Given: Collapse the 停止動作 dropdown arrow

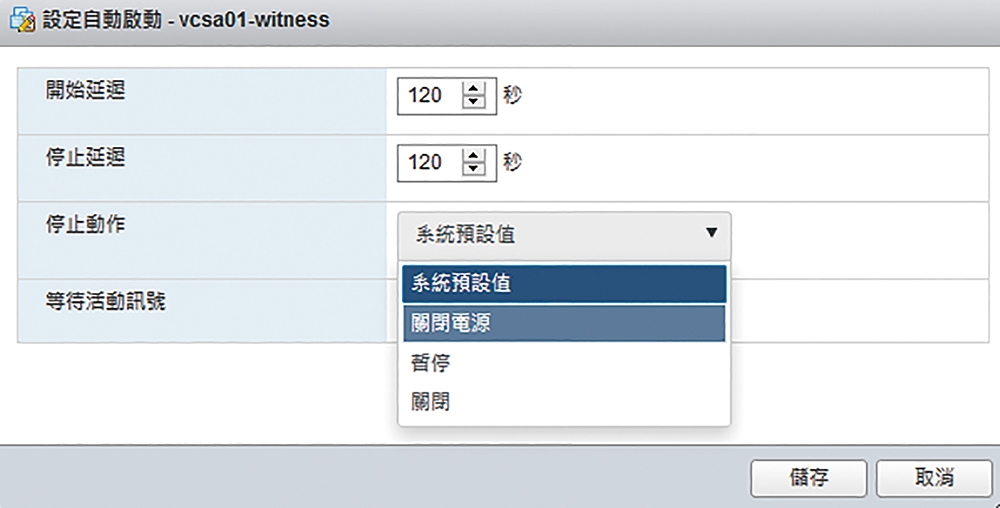Looking at the screenshot, I should [712, 233].
